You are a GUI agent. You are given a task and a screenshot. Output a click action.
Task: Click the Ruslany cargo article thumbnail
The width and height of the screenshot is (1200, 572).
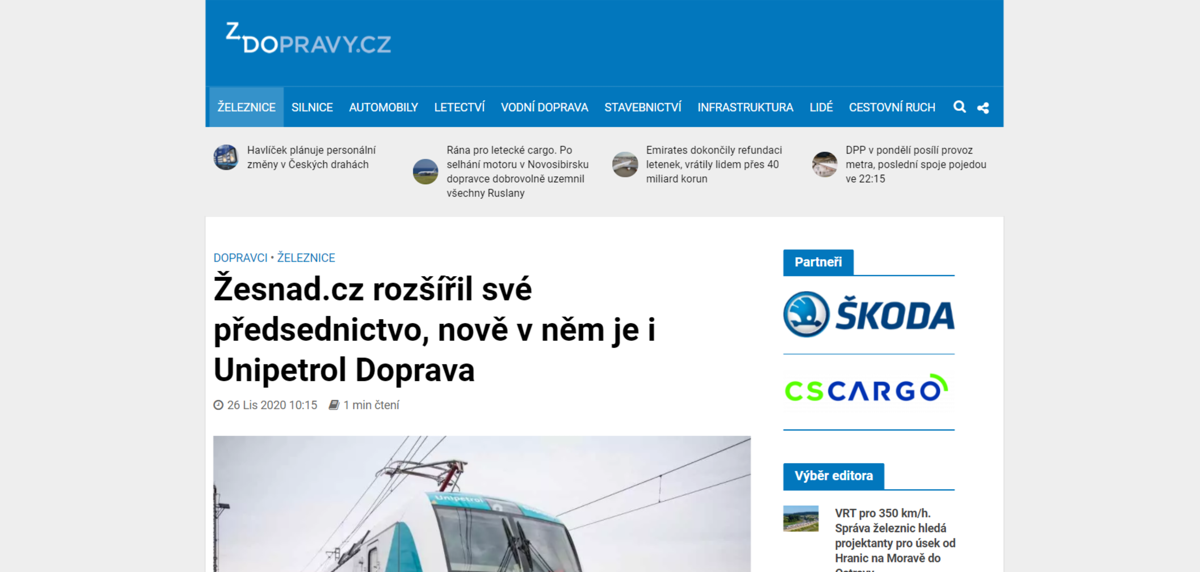(x=425, y=171)
